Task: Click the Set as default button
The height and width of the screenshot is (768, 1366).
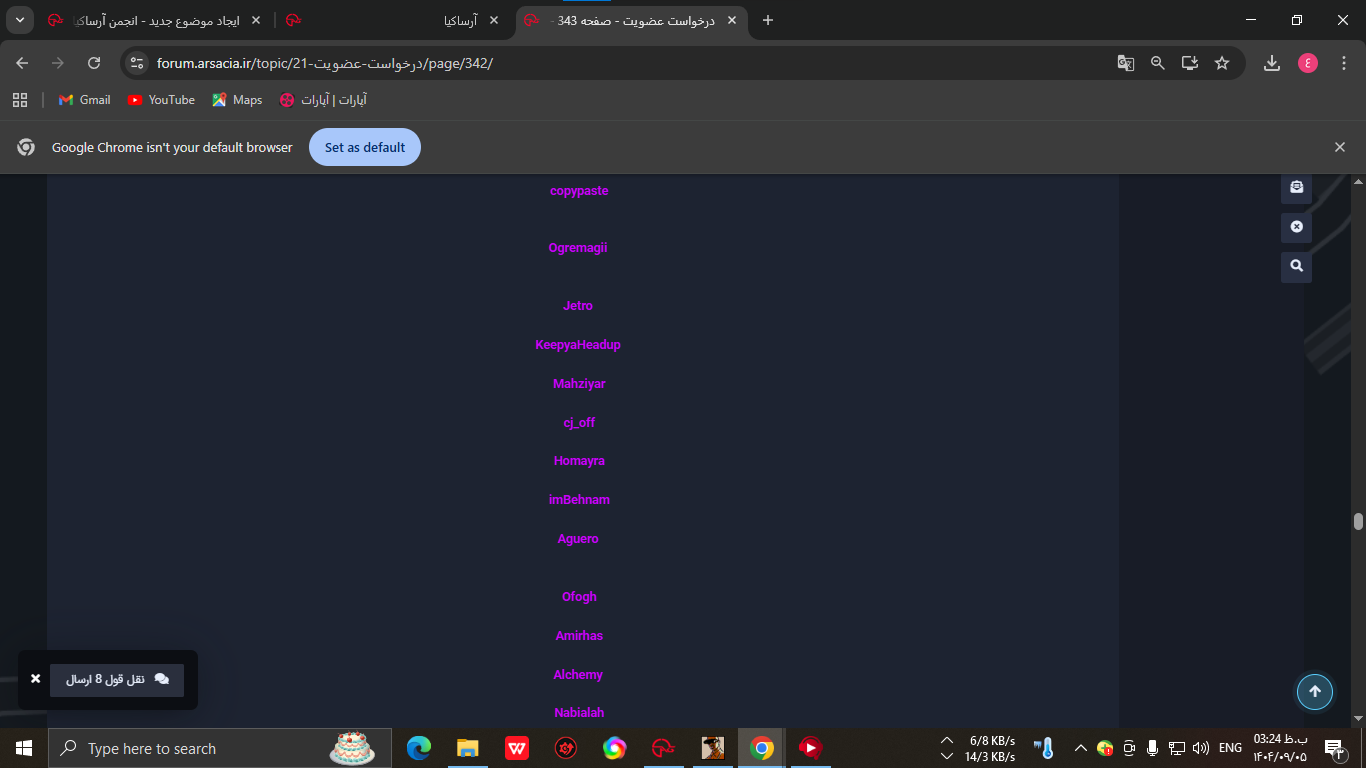Action: click(x=364, y=147)
